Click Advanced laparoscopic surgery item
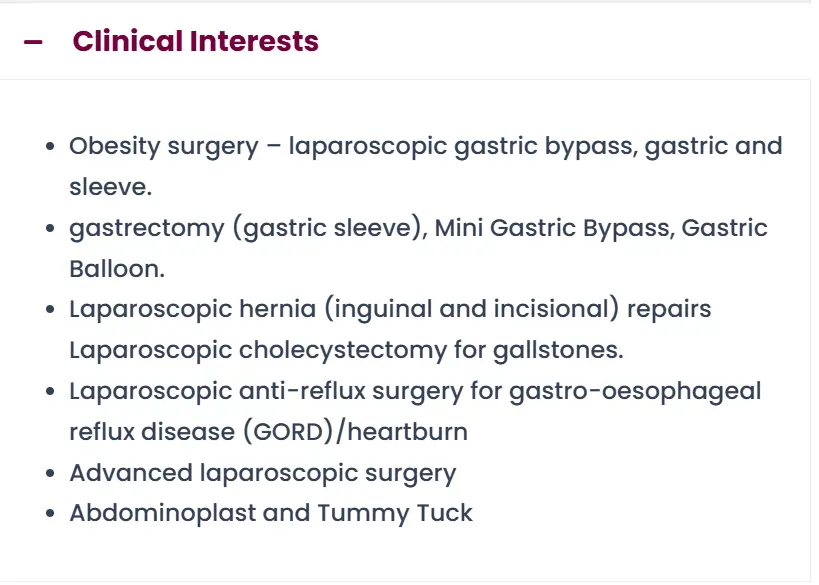 [x=262, y=473]
